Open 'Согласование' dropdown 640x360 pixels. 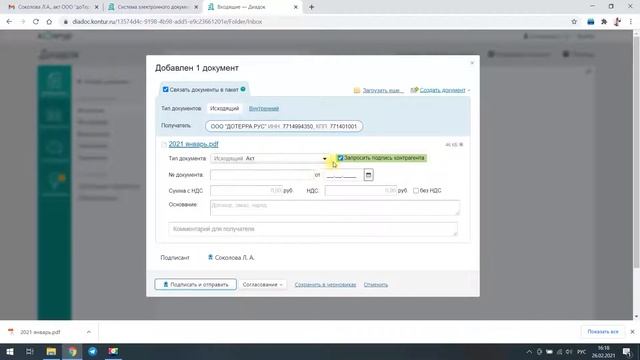click(262, 284)
